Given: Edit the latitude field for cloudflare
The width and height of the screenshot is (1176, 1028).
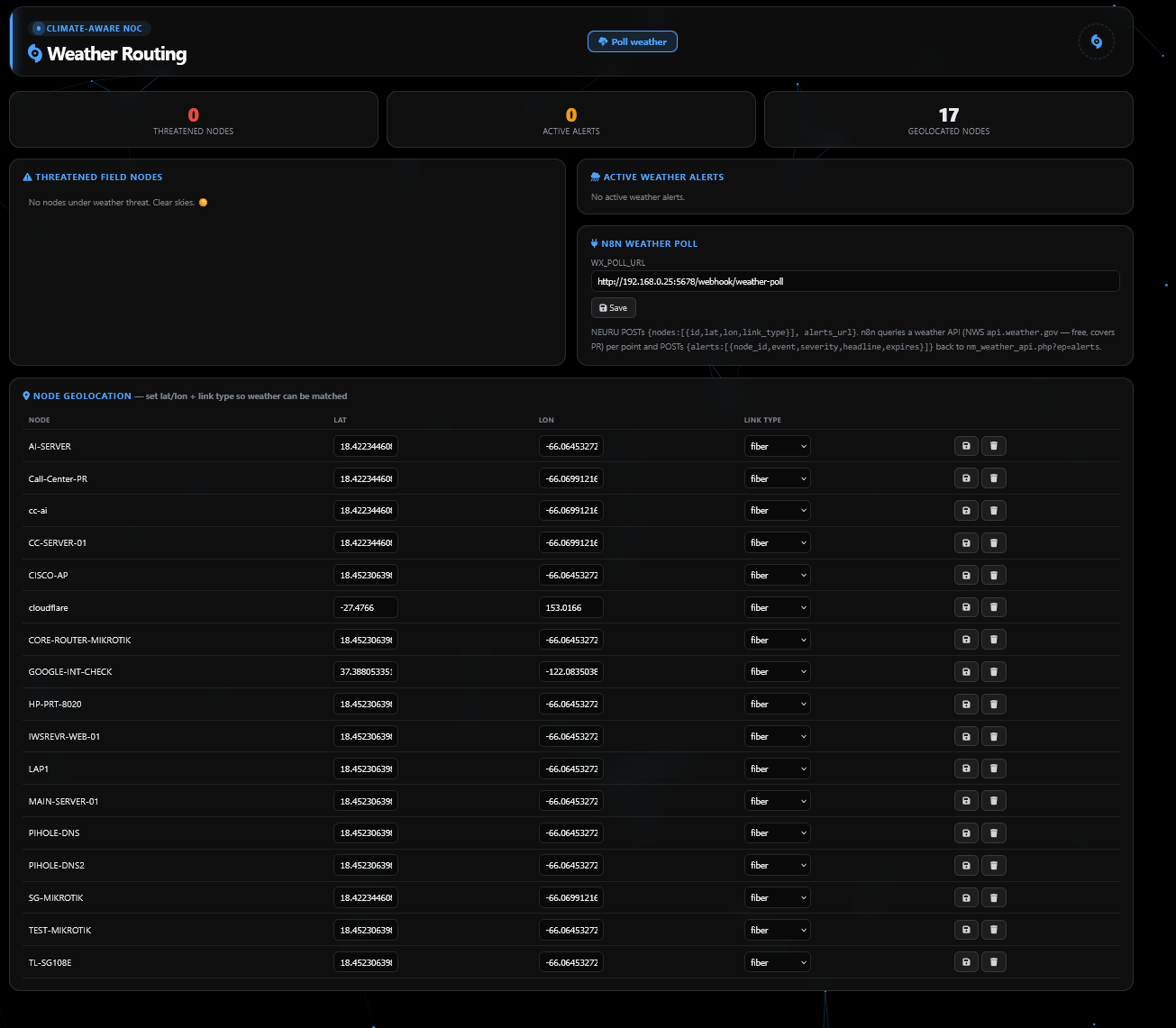Looking at the screenshot, I should (x=366, y=607).
